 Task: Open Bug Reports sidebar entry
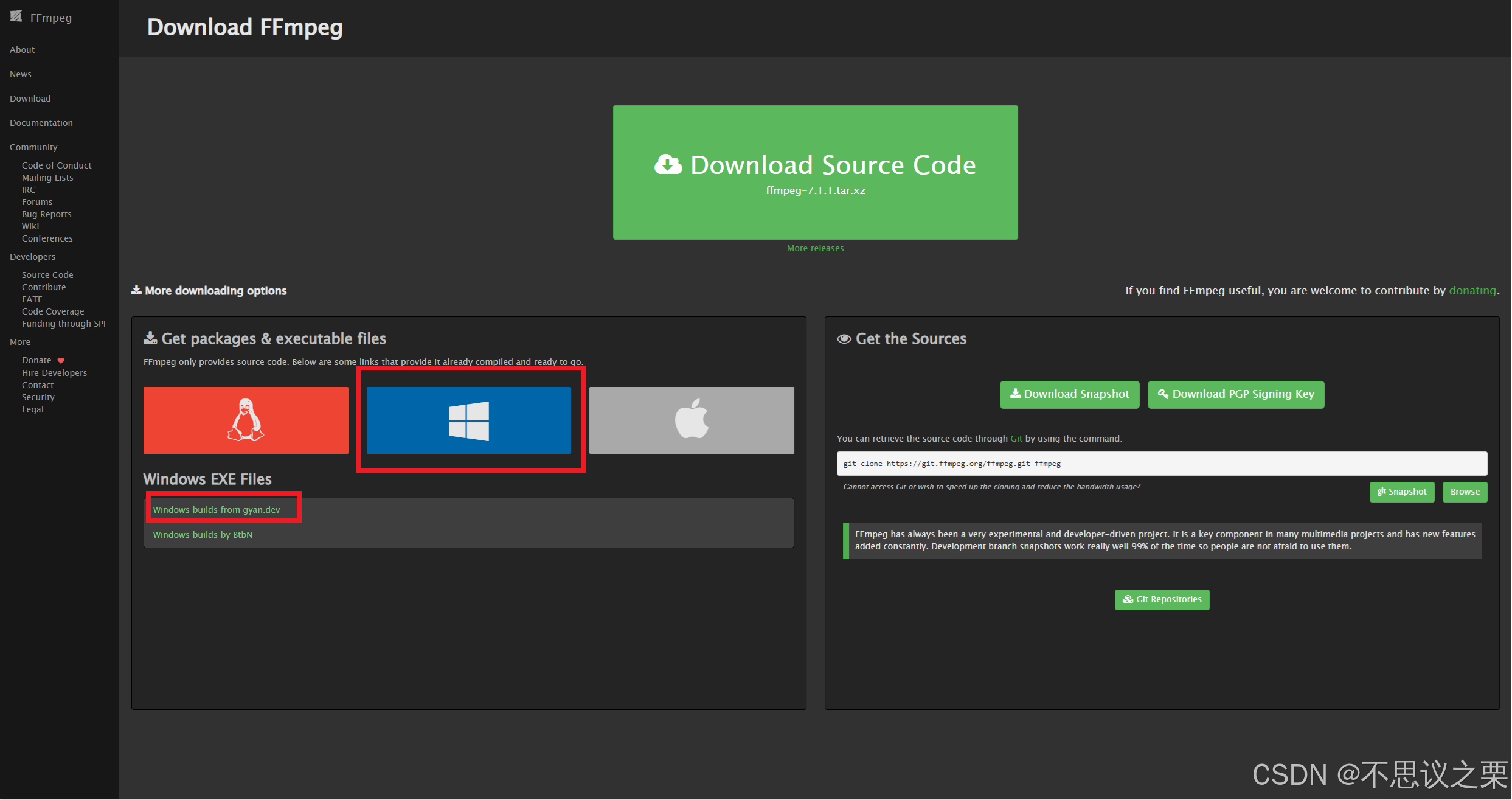tap(47, 214)
